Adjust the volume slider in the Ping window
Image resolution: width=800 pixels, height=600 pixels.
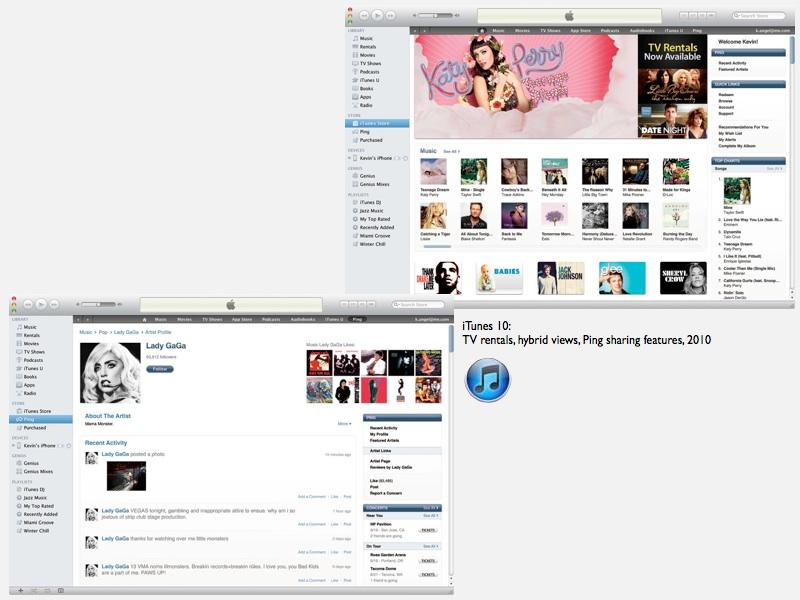click(x=99, y=305)
